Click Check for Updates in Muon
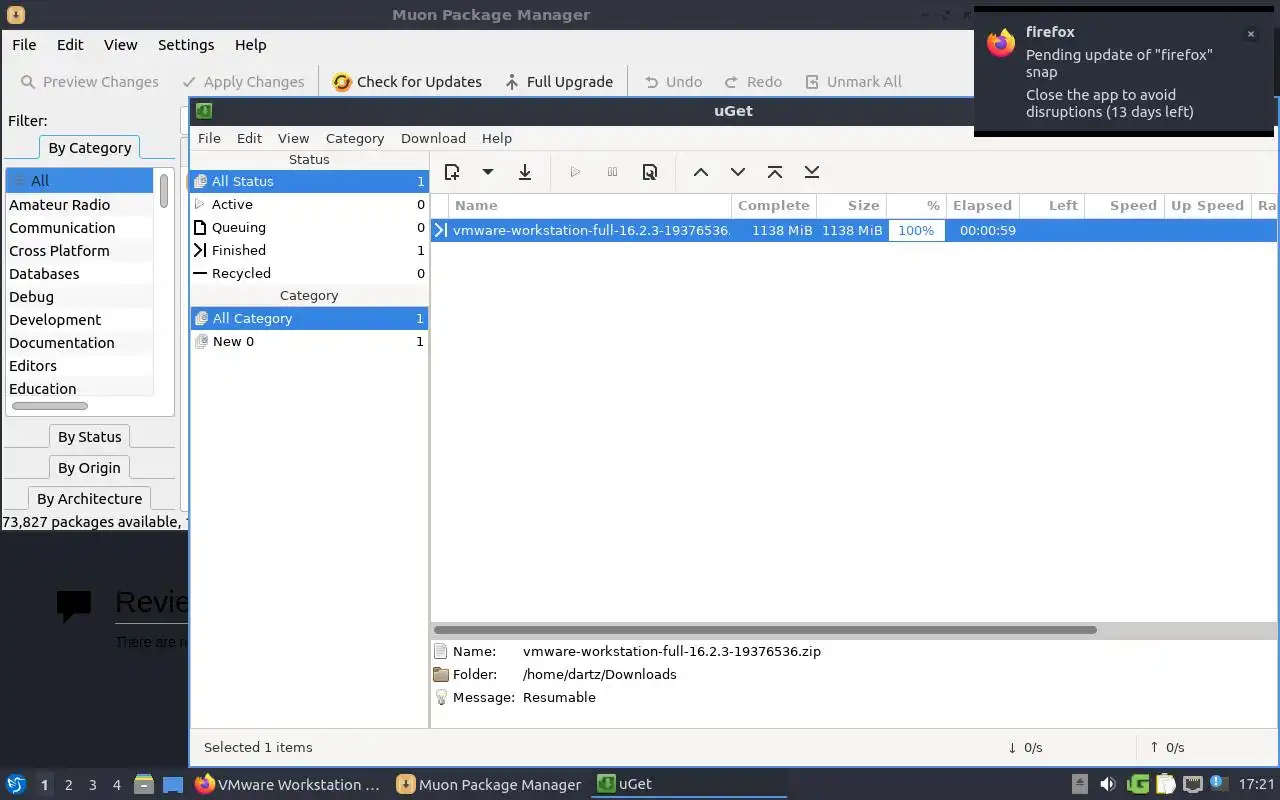 point(407,82)
